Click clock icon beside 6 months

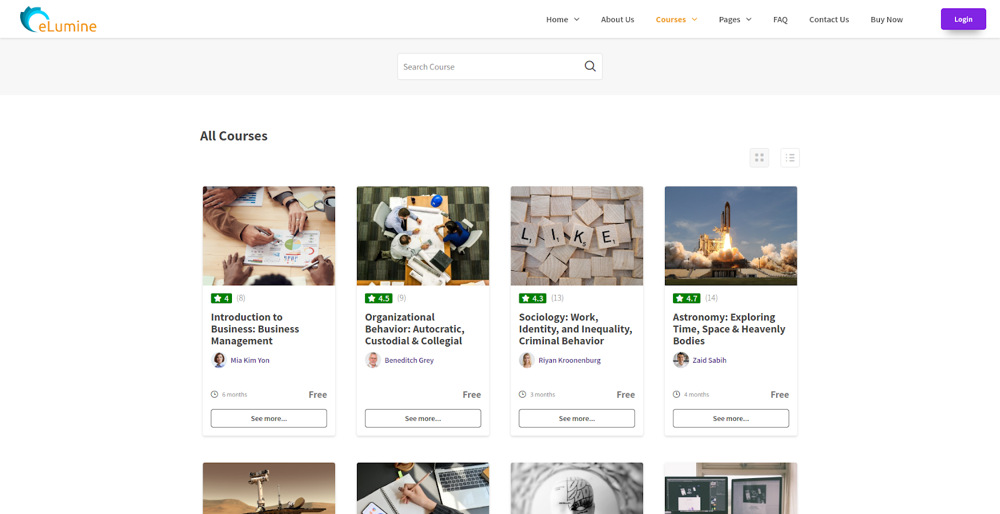click(214, 395)
